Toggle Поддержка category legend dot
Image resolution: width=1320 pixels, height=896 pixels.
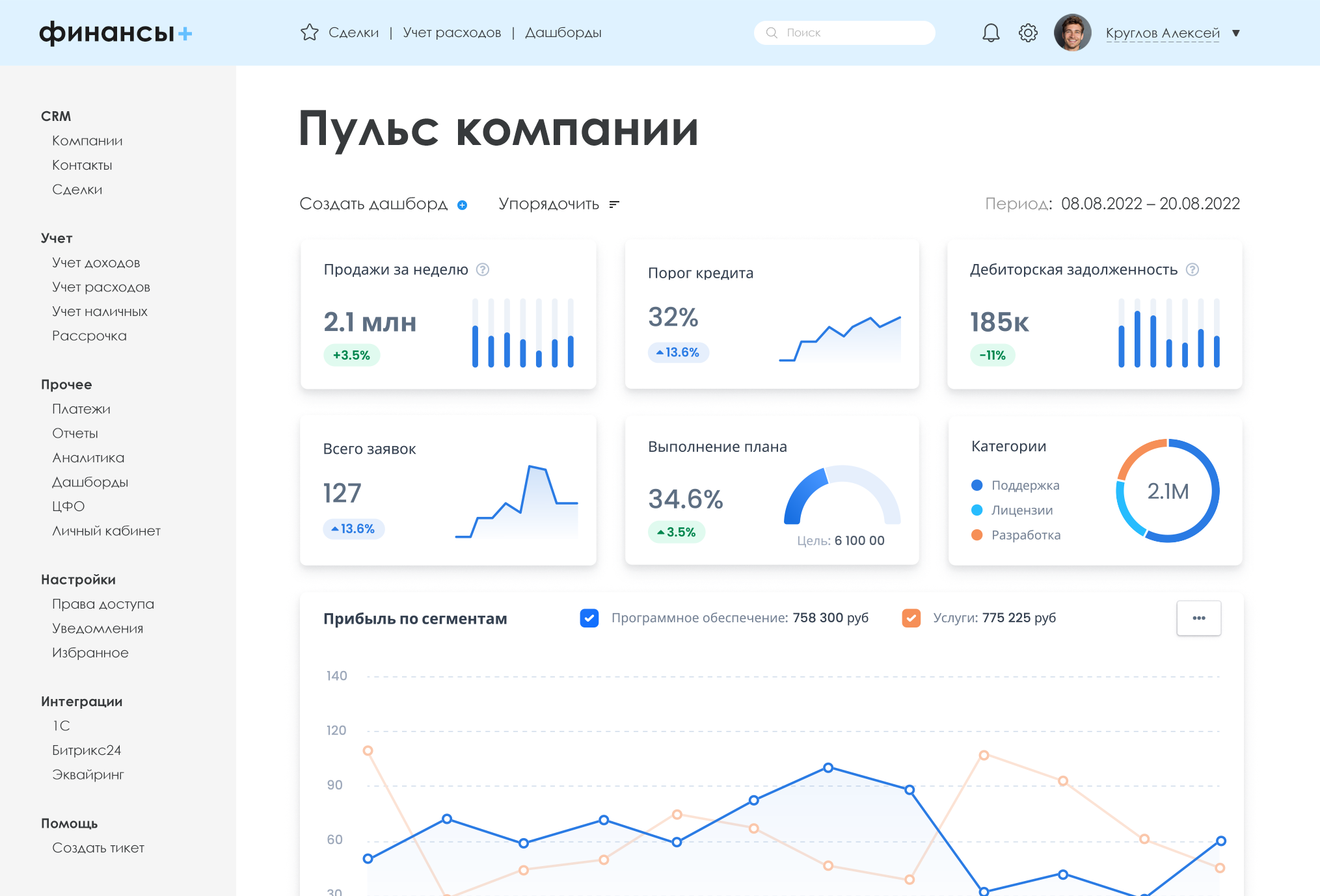(x=977, y=485)
